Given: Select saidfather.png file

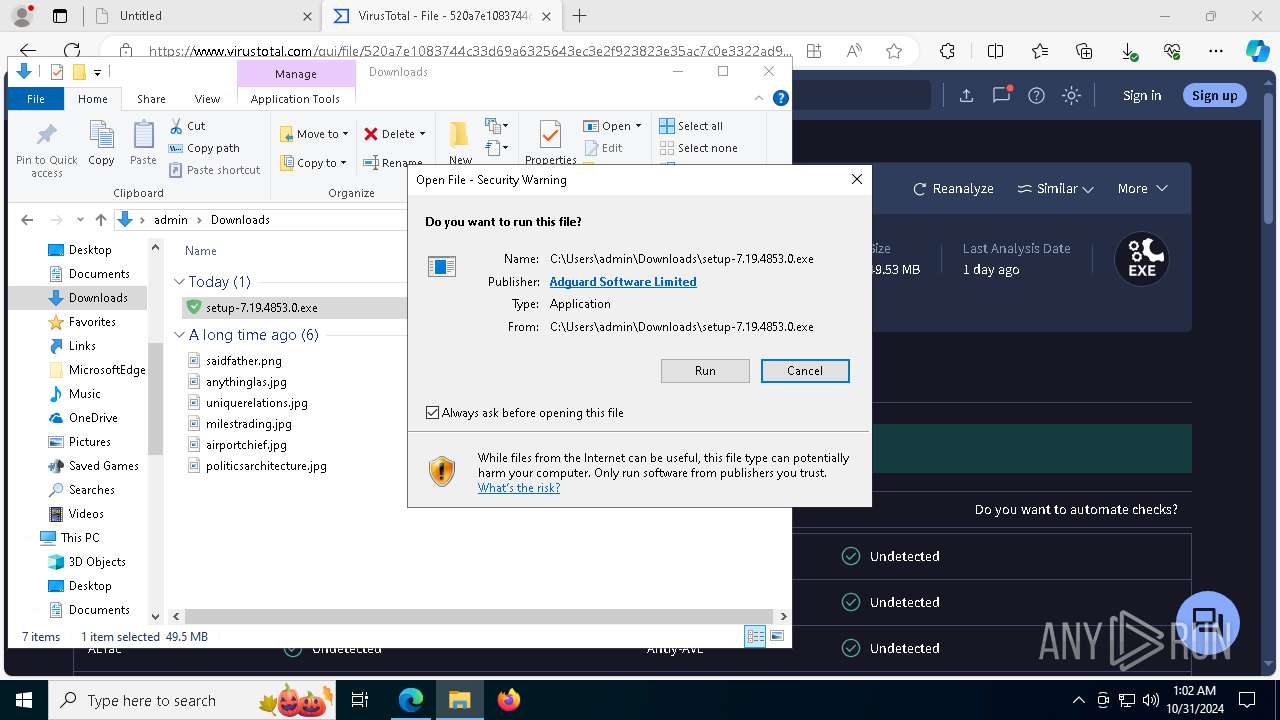Looking at the screenshot, I should pos(244,361).
